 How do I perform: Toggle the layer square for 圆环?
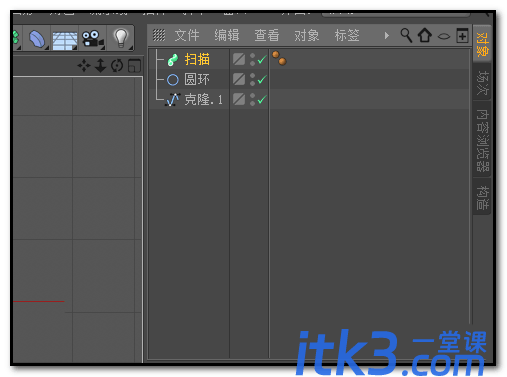[x=239, y=79]
